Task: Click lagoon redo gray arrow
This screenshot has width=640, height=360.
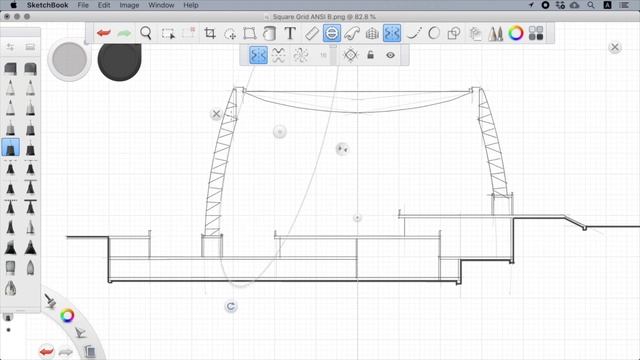Action: tap(65, 351)
